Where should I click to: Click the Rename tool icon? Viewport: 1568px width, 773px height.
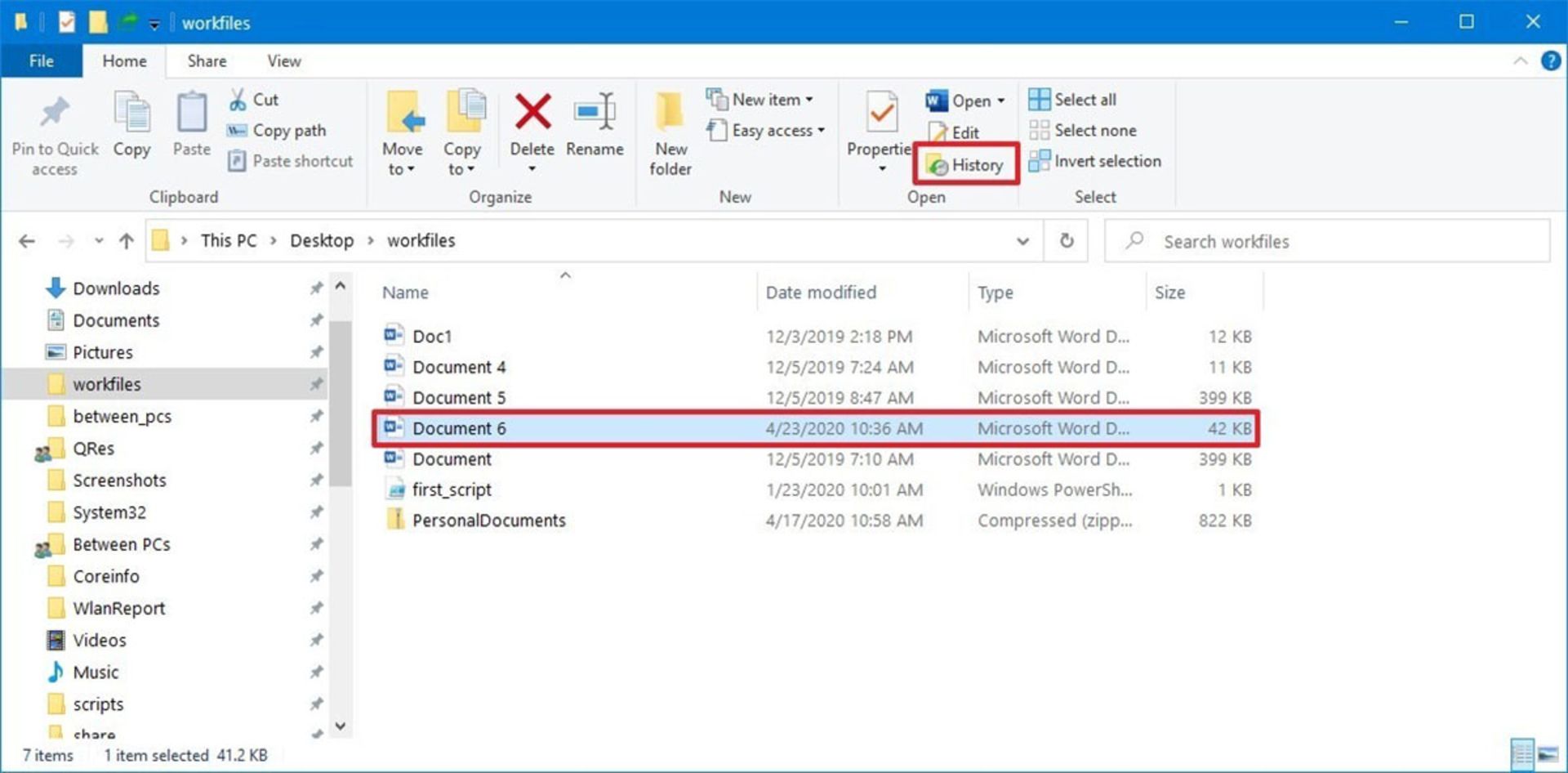click(595, 112)
